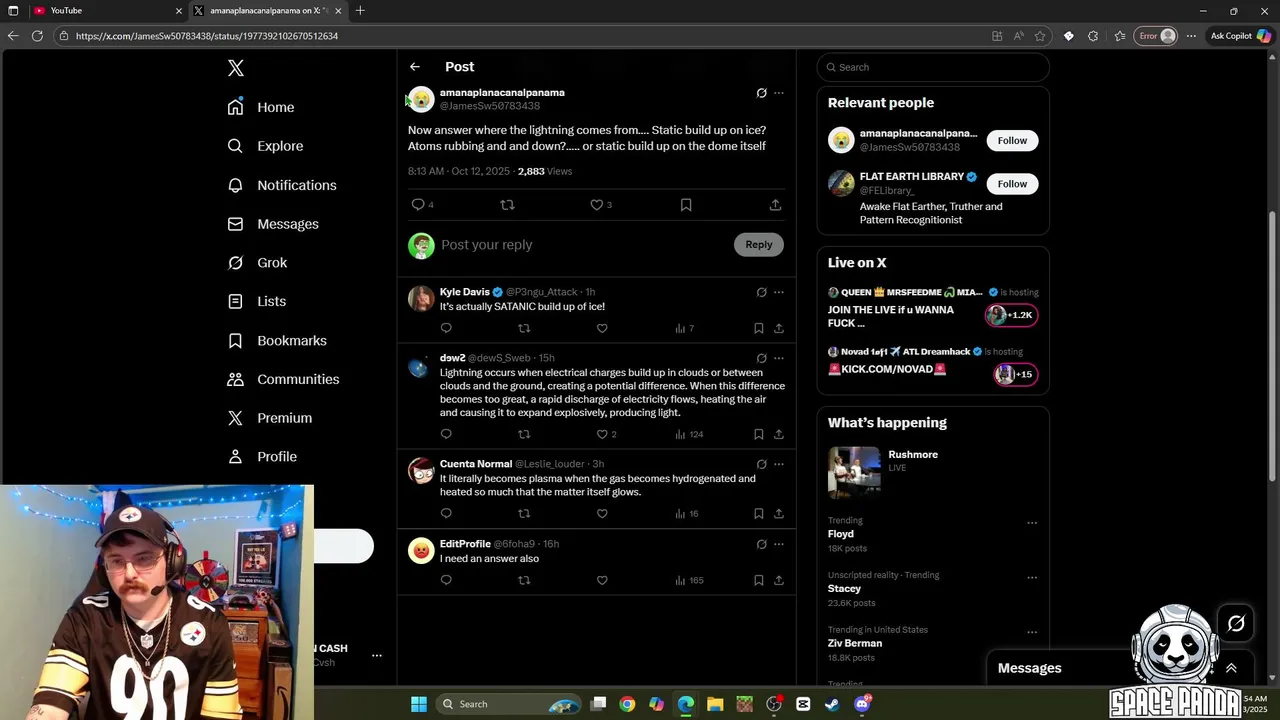Open more options on Cuenta Normal's reply

779,464
